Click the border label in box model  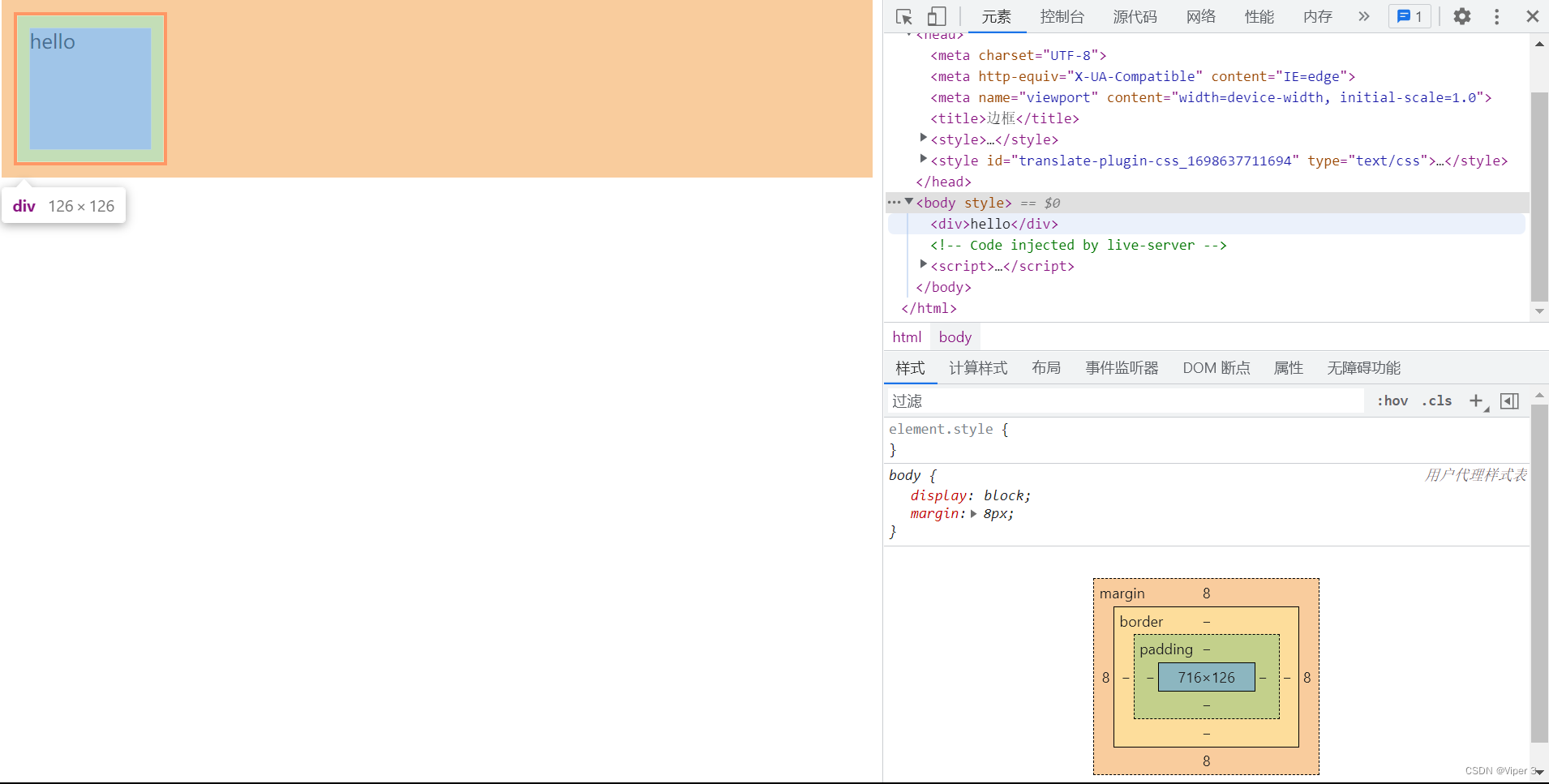click(x=1141, y=622)
